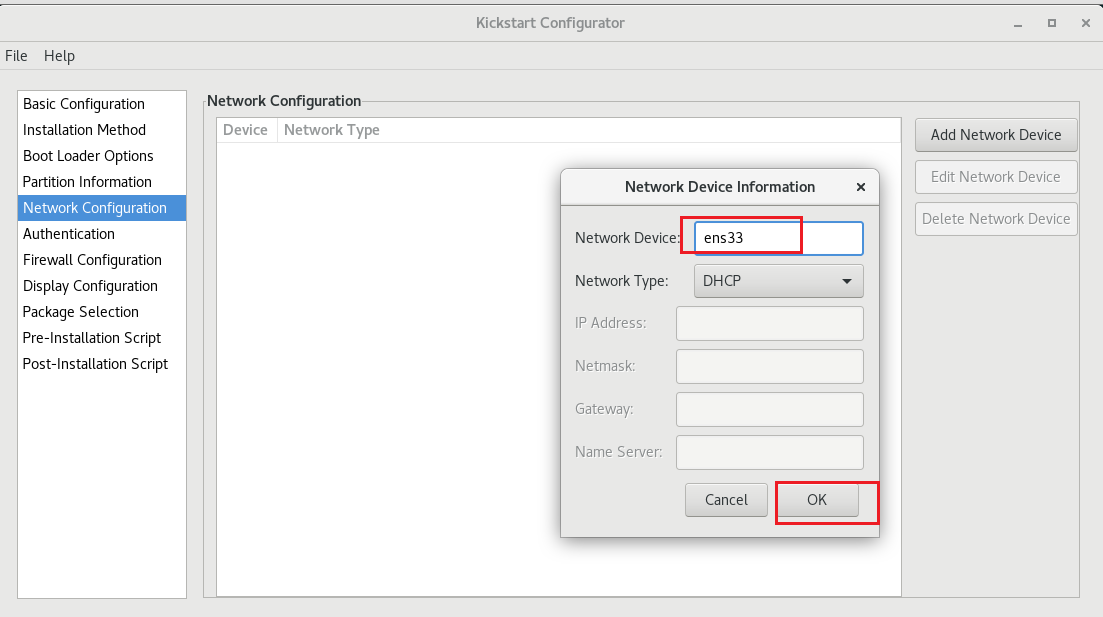
Task: Select Firewall Configuration in sidebar
Action: pos(92,260)
